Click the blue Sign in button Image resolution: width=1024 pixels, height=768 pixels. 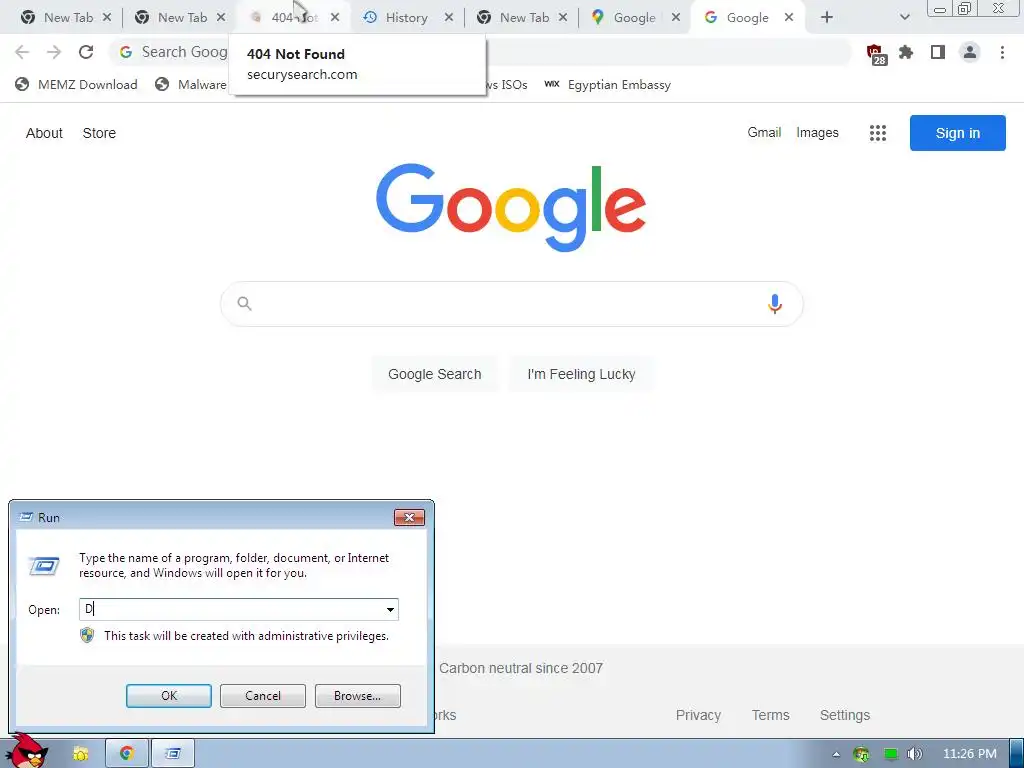(957, 133)
